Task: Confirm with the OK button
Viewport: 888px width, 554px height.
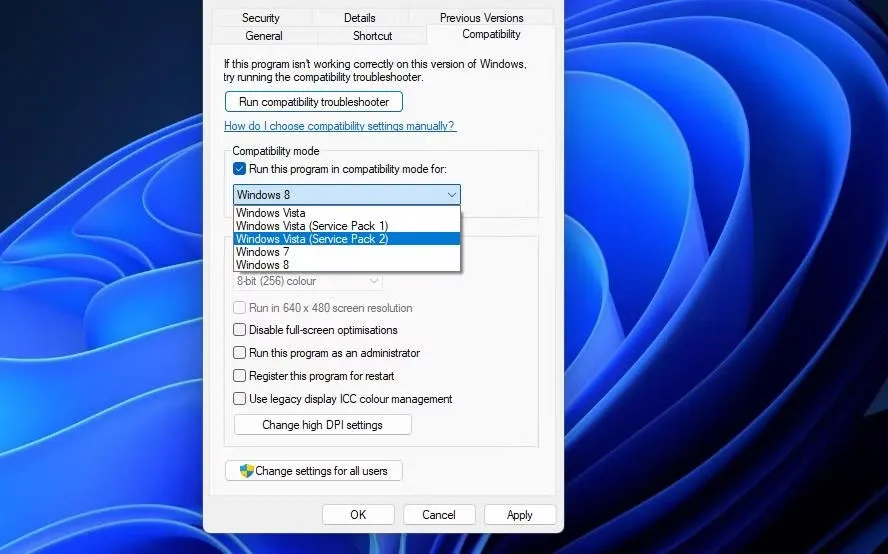Action: coord(358,514)
